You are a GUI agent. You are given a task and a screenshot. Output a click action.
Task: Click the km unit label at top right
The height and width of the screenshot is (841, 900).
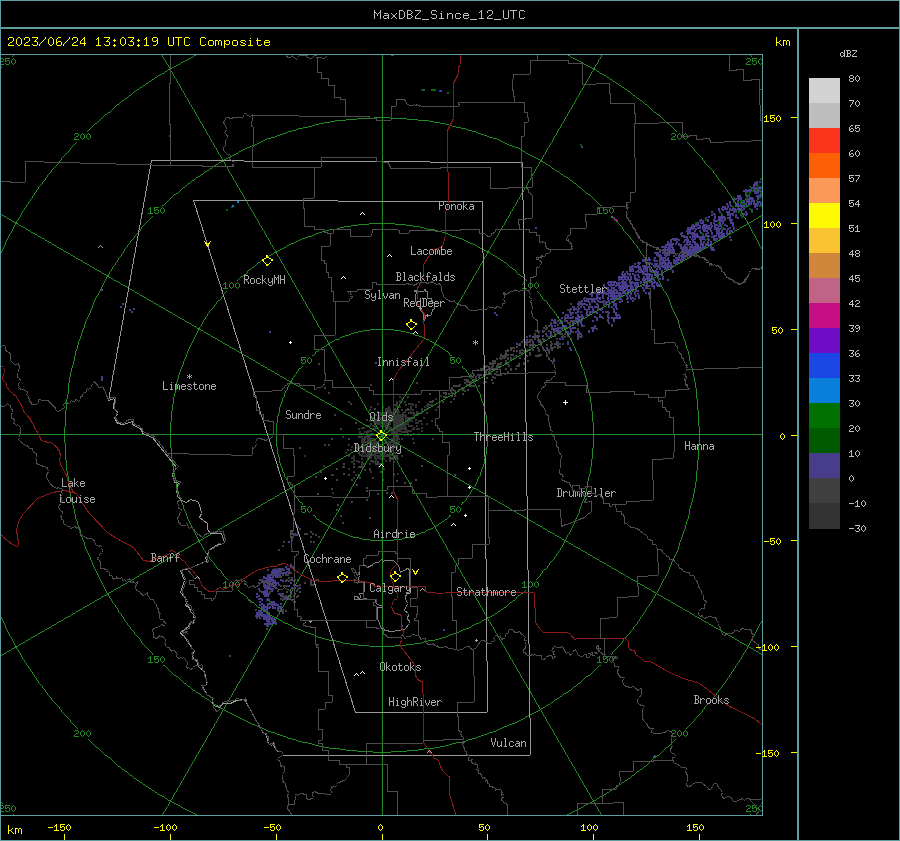point(782,42)
